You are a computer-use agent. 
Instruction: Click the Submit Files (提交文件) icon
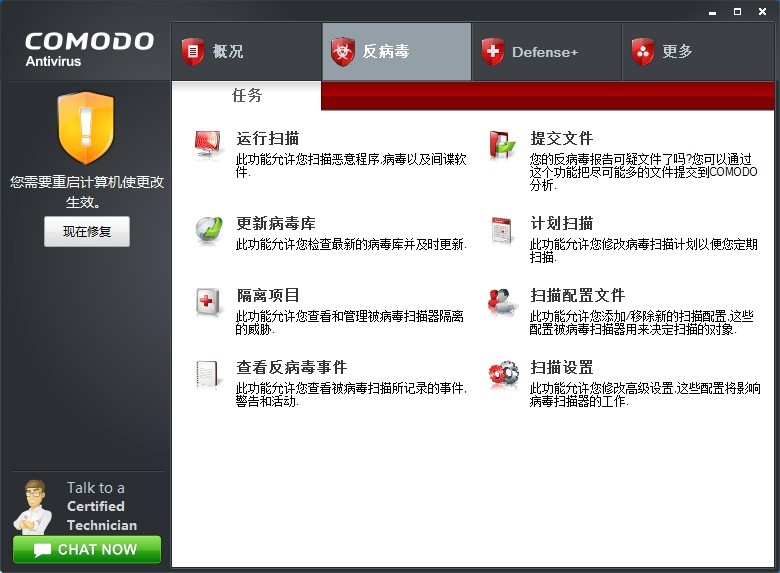click(x=502, y=145)
